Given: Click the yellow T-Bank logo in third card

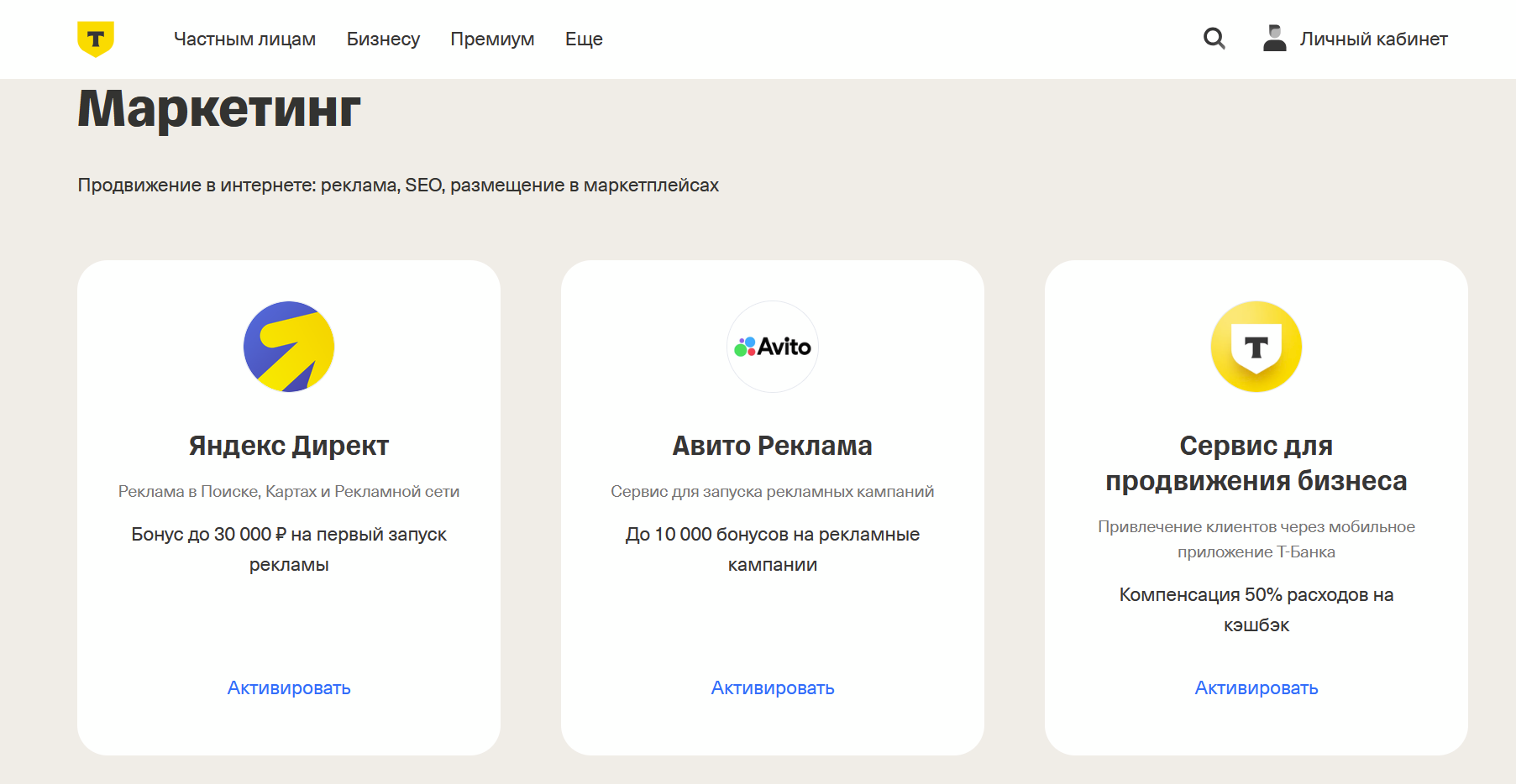Looking at the screenshot, I should (x=1256, y=347).
